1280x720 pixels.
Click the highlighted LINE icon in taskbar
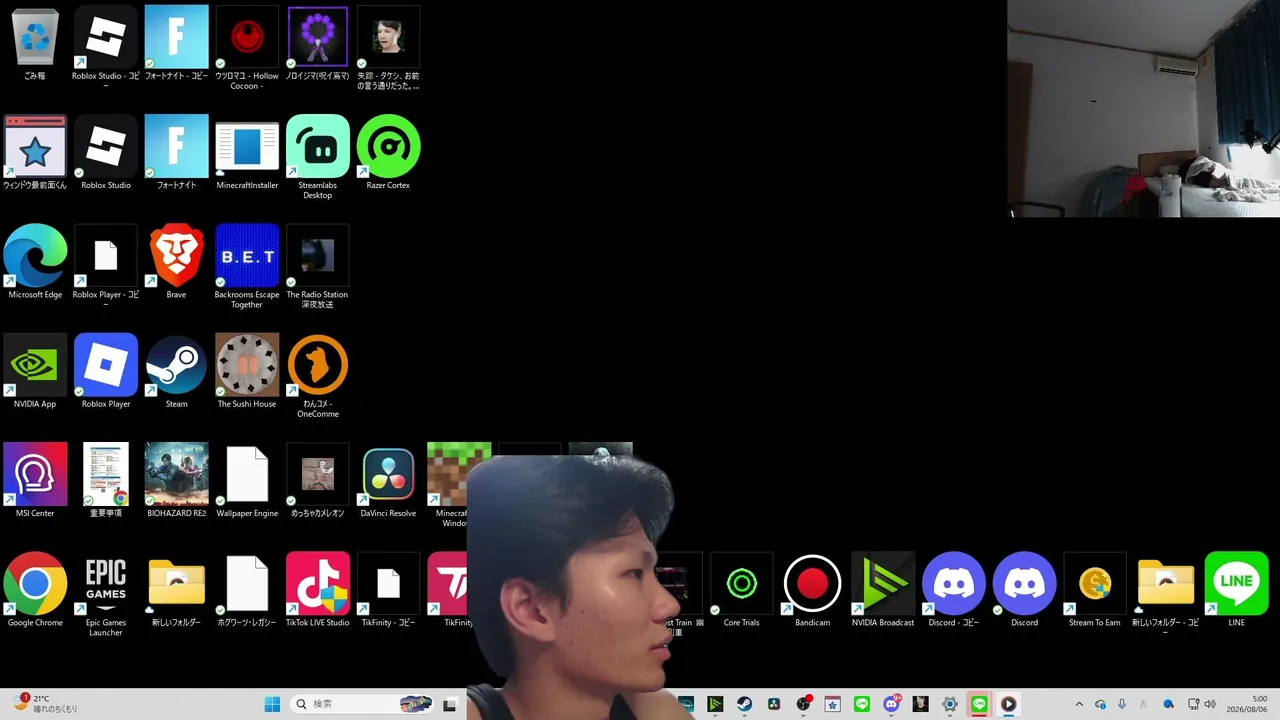979,704
